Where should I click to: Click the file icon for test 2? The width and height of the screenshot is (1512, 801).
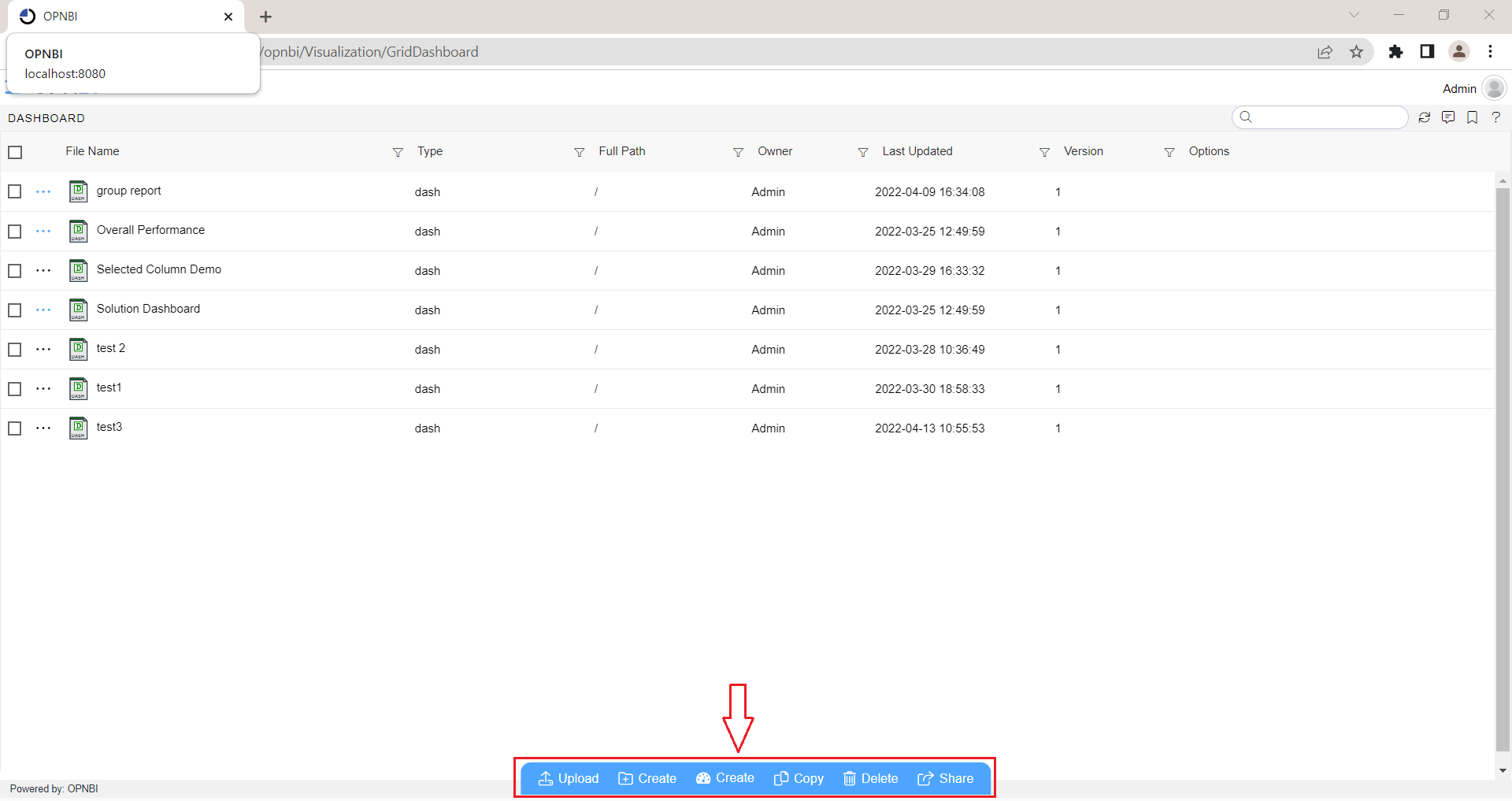click(x=78, y=349)
